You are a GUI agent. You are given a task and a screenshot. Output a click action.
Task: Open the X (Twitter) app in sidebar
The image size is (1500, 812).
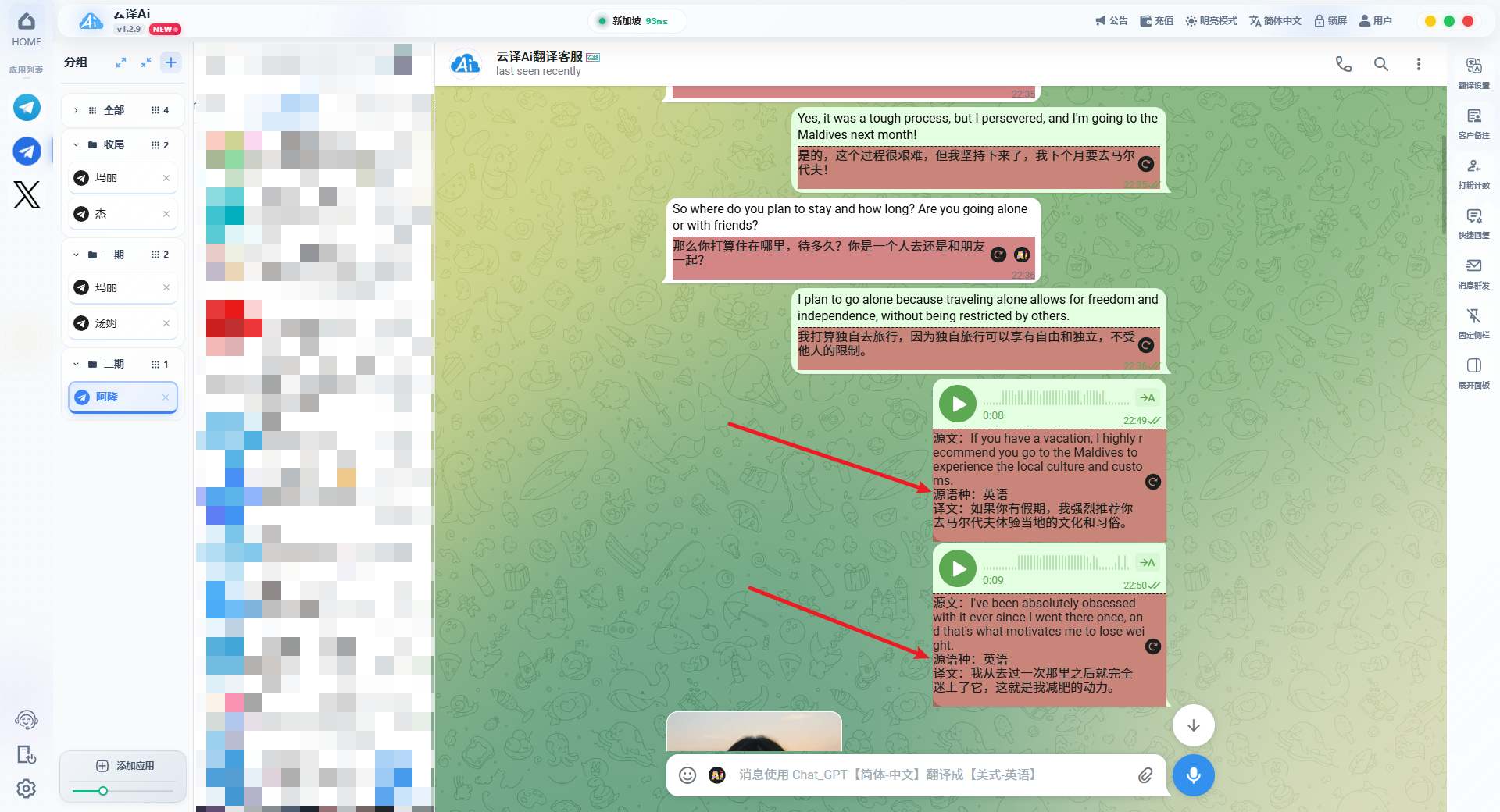(27, 194)
